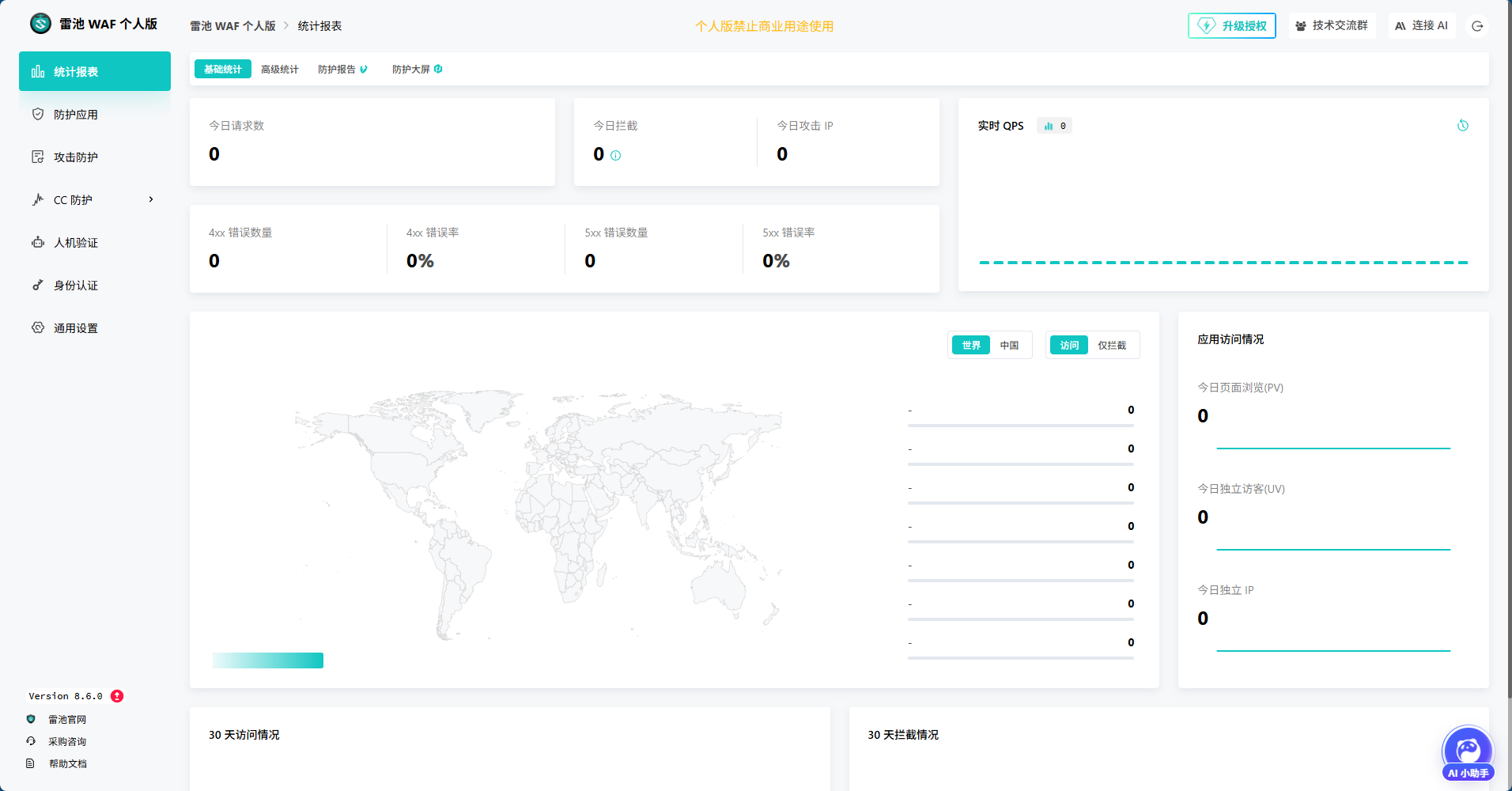
Task: Click the robot icon beside 人机验证
Action: (x=38, y=242)
